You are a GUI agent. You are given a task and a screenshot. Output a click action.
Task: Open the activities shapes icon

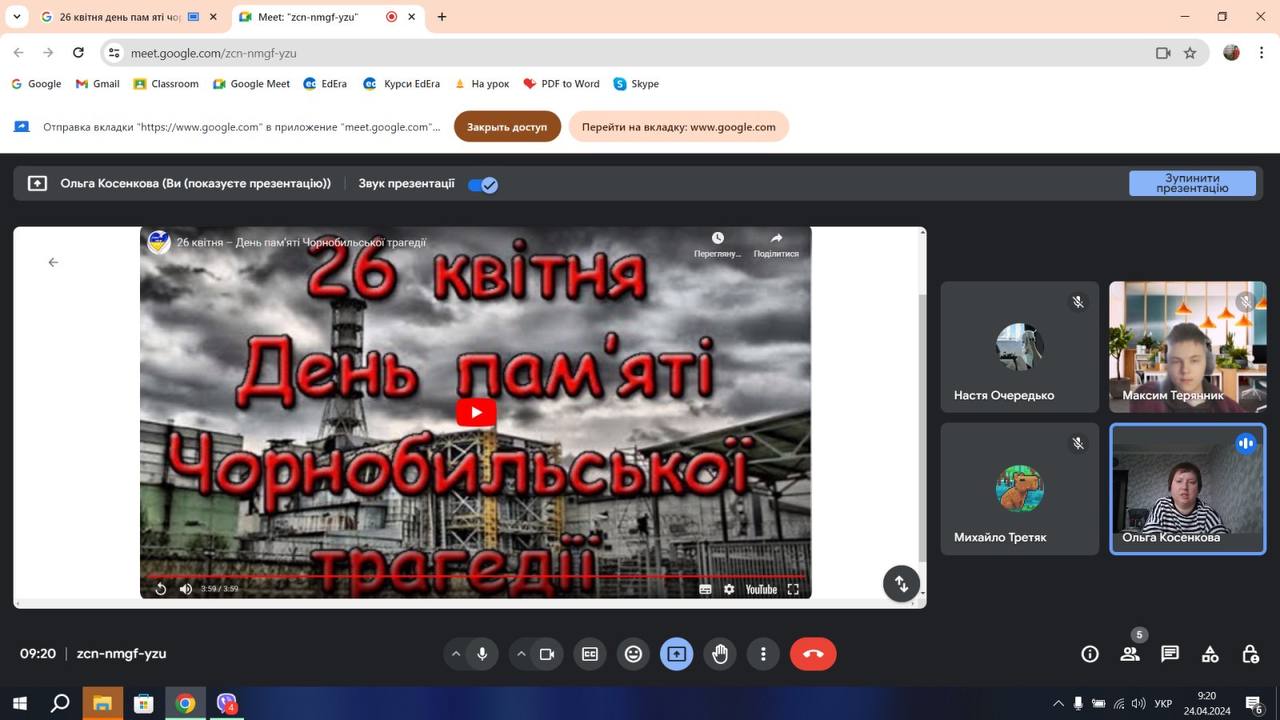1210,654
